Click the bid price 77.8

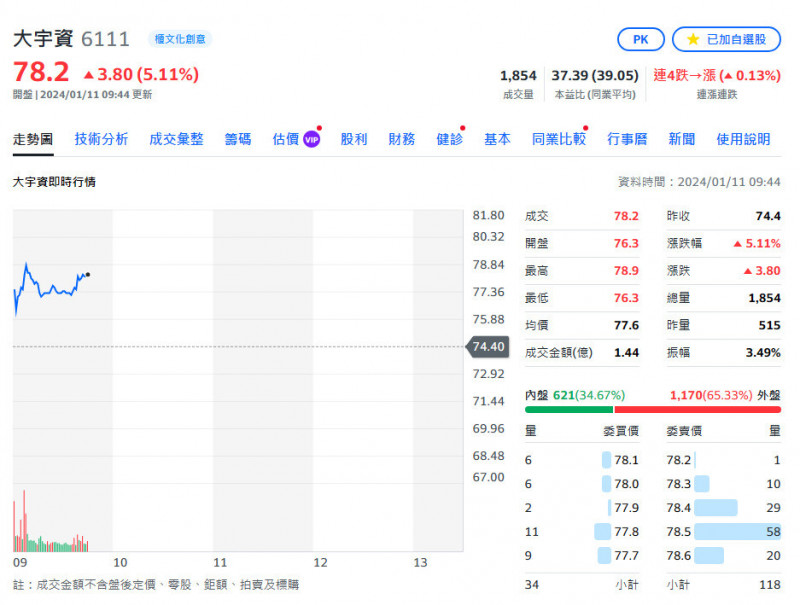click(626, 532)
